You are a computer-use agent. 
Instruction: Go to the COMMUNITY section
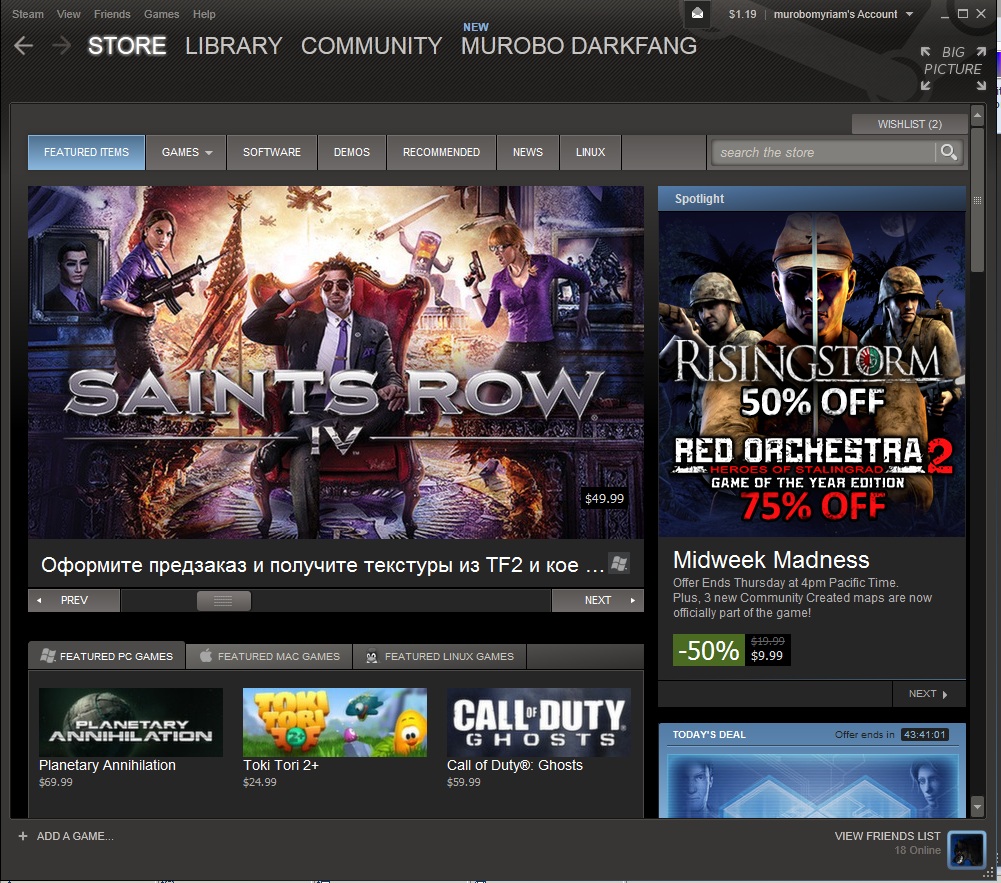(x=372, y=46)
